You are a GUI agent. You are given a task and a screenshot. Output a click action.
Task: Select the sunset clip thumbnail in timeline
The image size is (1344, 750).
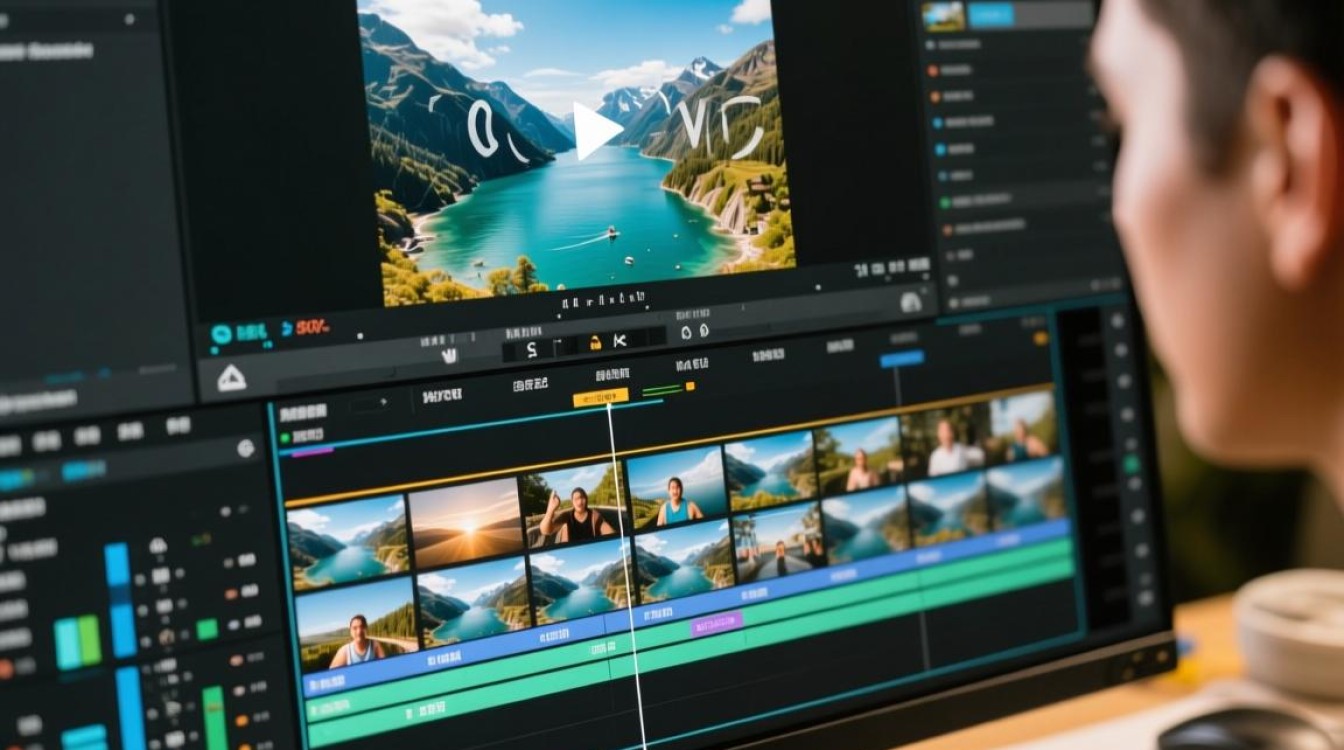click(465, 524)
